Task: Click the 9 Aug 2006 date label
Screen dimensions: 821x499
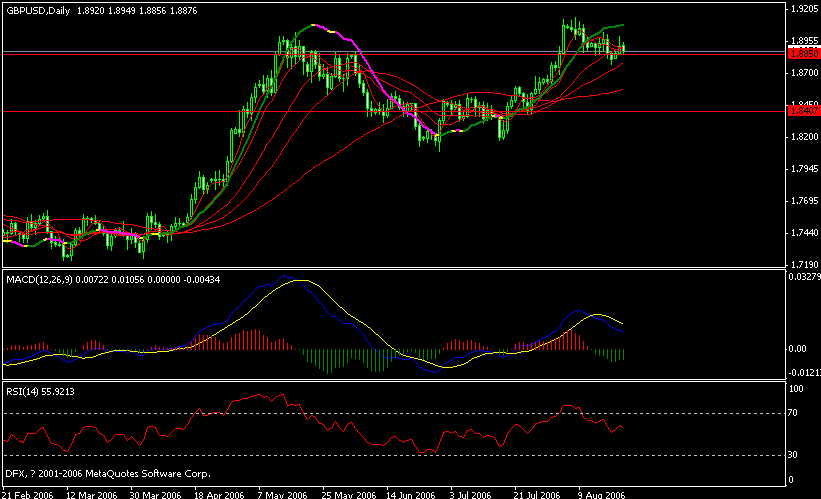Action: click(602, 495)
